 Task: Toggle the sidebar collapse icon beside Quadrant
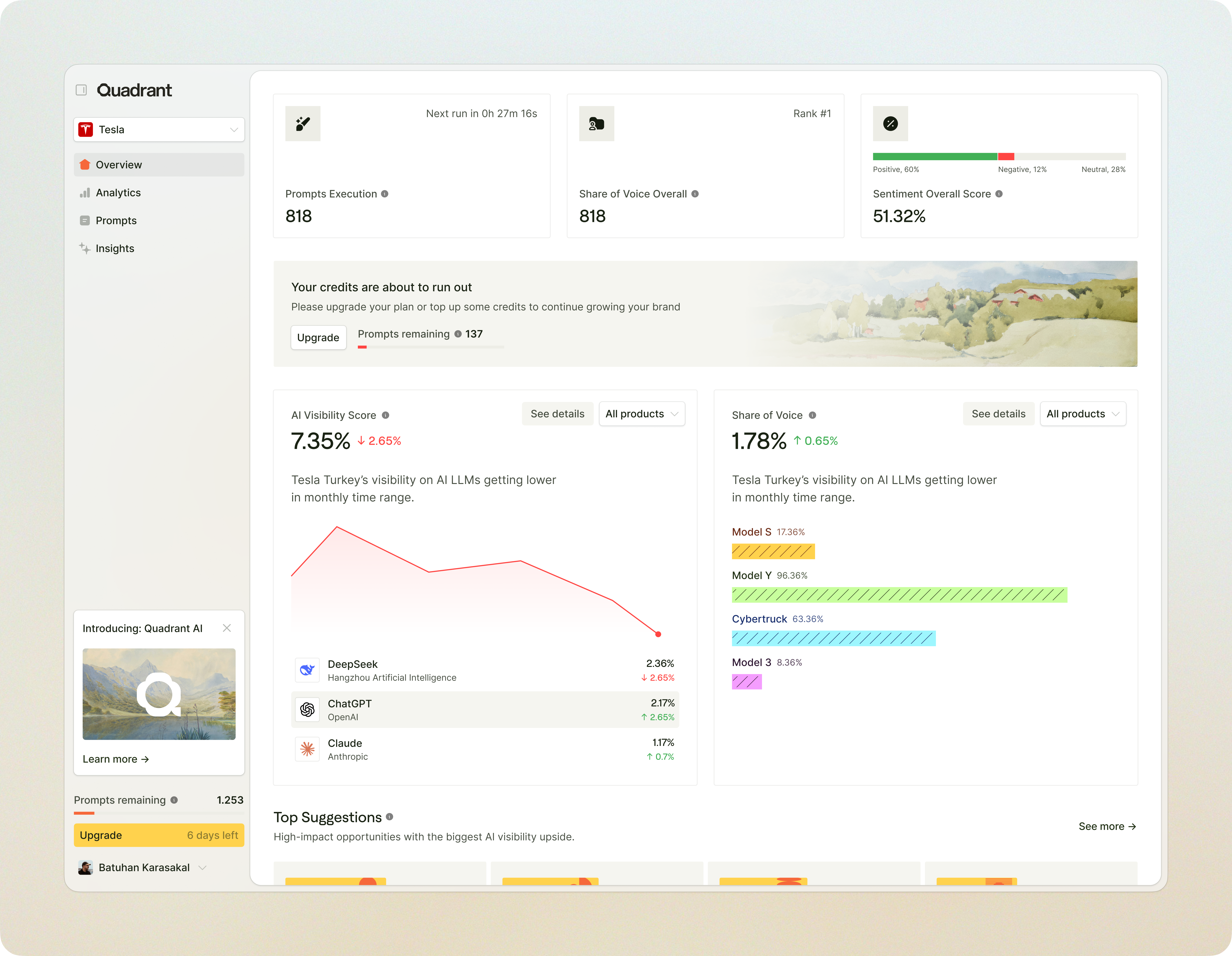tap(81, 90)
